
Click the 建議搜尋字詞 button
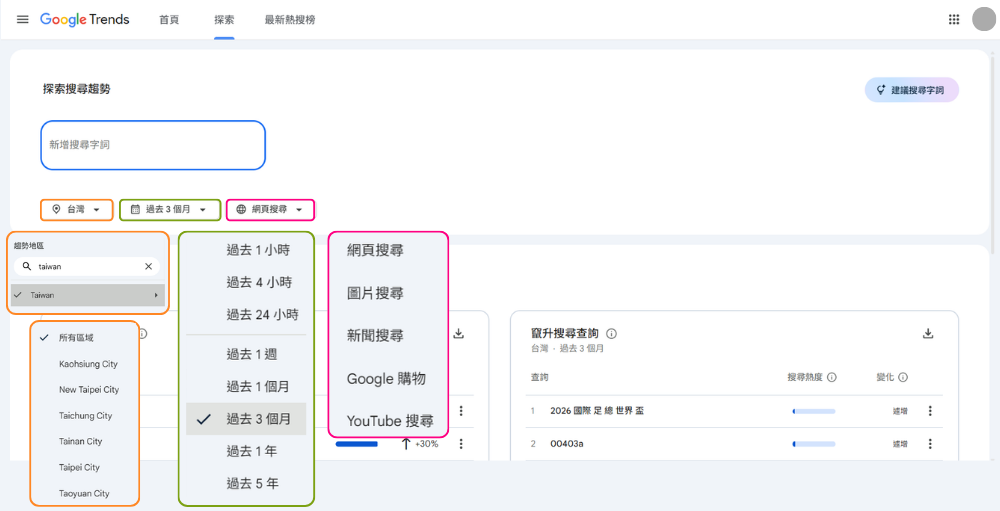coord(911,90)
